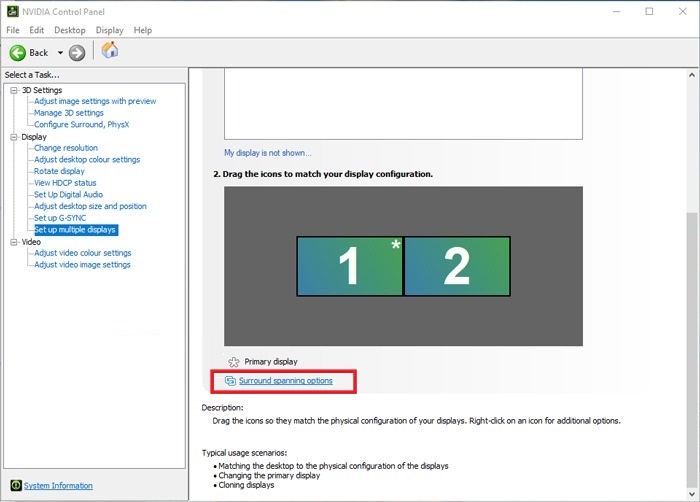Open Adjust desktop size and position
This screenshot has height=502, width=700.
[x=90, y=206]
